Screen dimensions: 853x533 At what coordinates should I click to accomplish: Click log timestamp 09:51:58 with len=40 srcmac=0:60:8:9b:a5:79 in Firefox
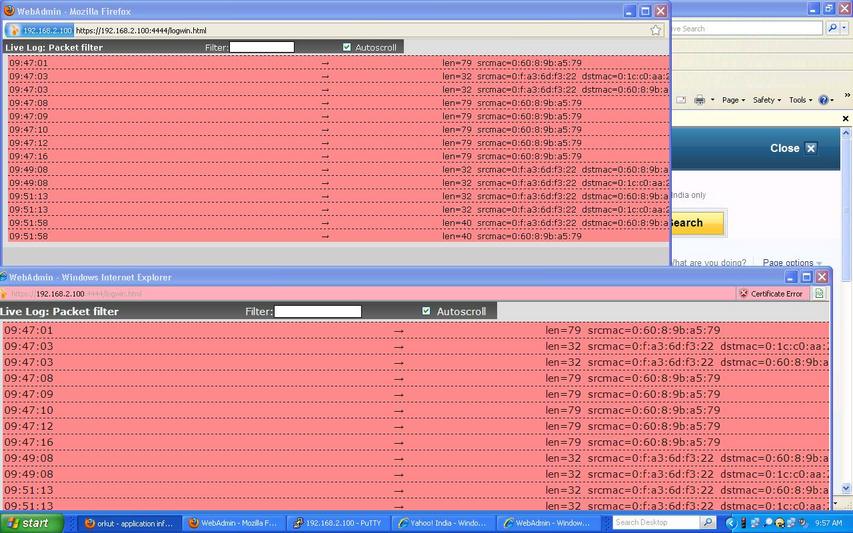pos(29,236)
